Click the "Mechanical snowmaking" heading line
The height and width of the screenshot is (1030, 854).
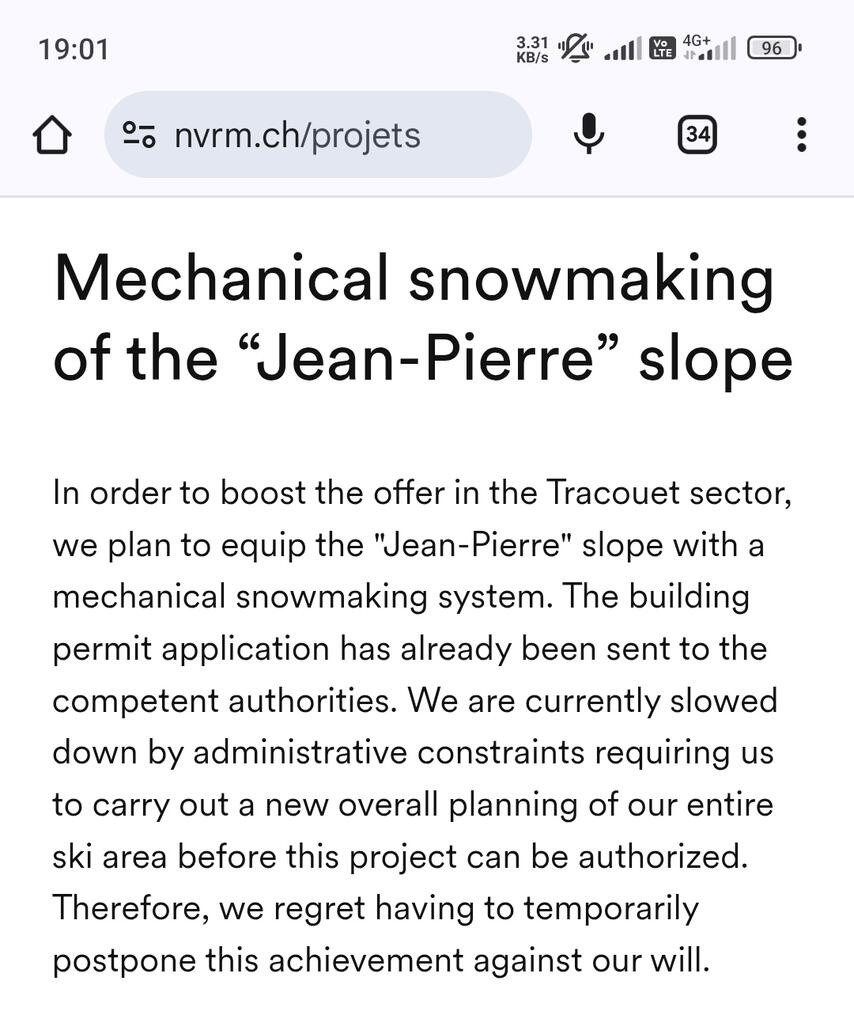tap(414, 278)
